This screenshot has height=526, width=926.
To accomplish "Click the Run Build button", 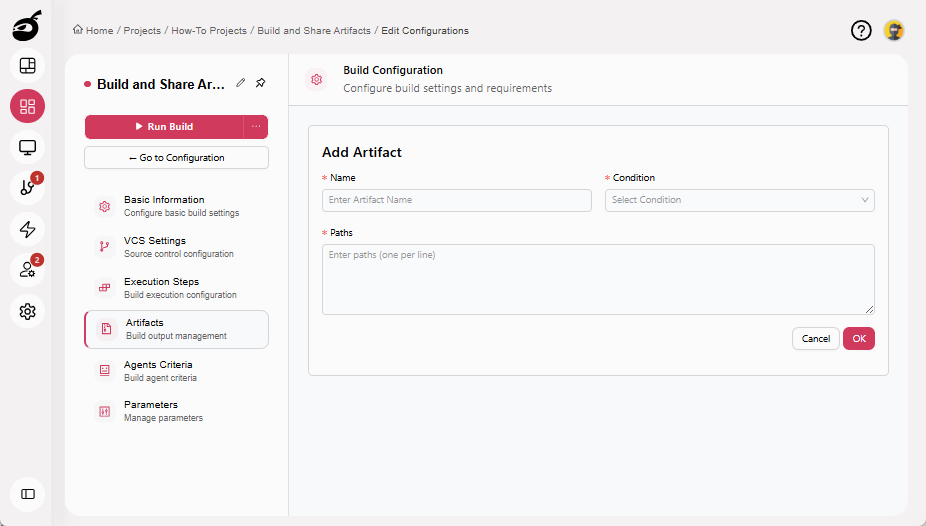I will pos(164,126).
